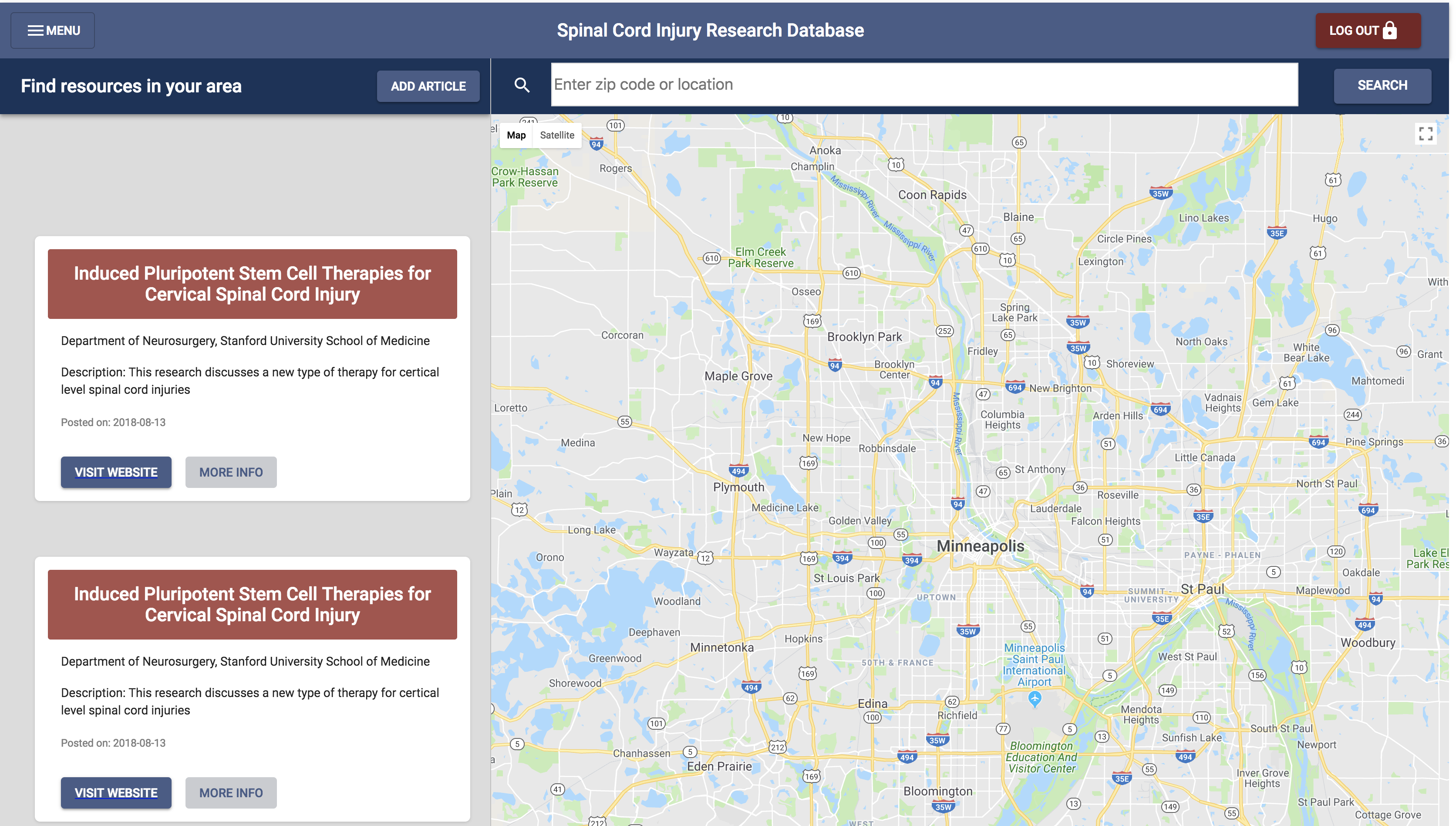Click VISIT WEBSITE on first article card

[116, 472]
